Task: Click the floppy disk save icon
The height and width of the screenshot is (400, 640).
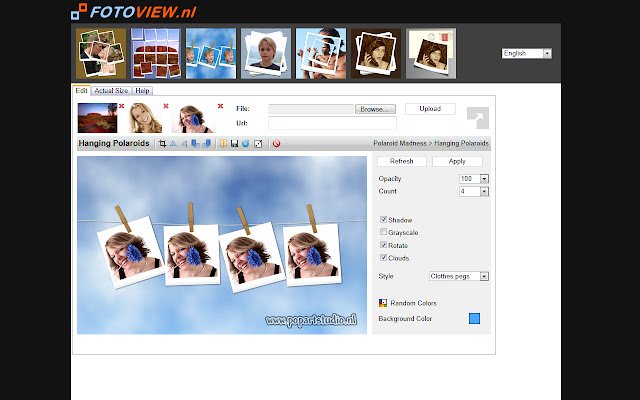Action: point(234,144)
